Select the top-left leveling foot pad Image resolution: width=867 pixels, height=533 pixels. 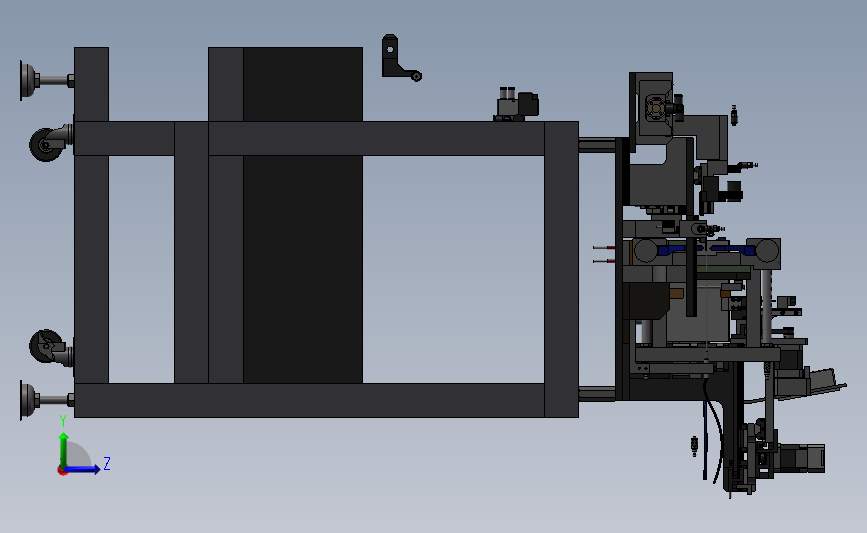27,81
